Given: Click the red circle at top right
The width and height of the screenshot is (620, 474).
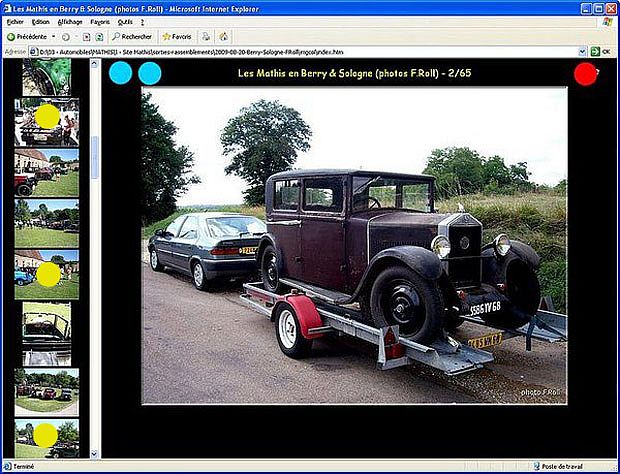Looking at the screenshot, I should 586,74.
